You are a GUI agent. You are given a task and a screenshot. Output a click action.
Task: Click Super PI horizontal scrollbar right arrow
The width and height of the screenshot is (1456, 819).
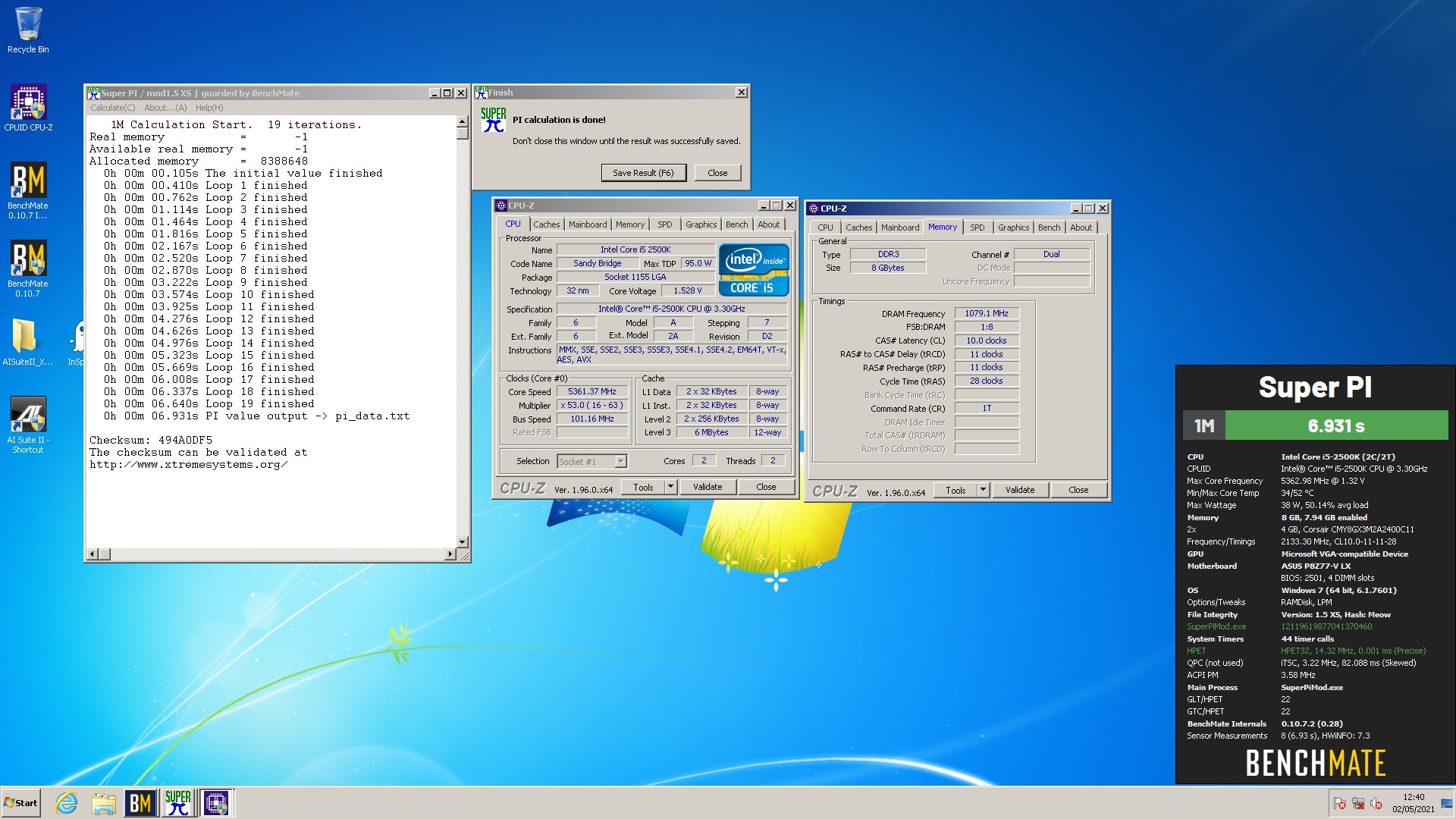(450, 554)
